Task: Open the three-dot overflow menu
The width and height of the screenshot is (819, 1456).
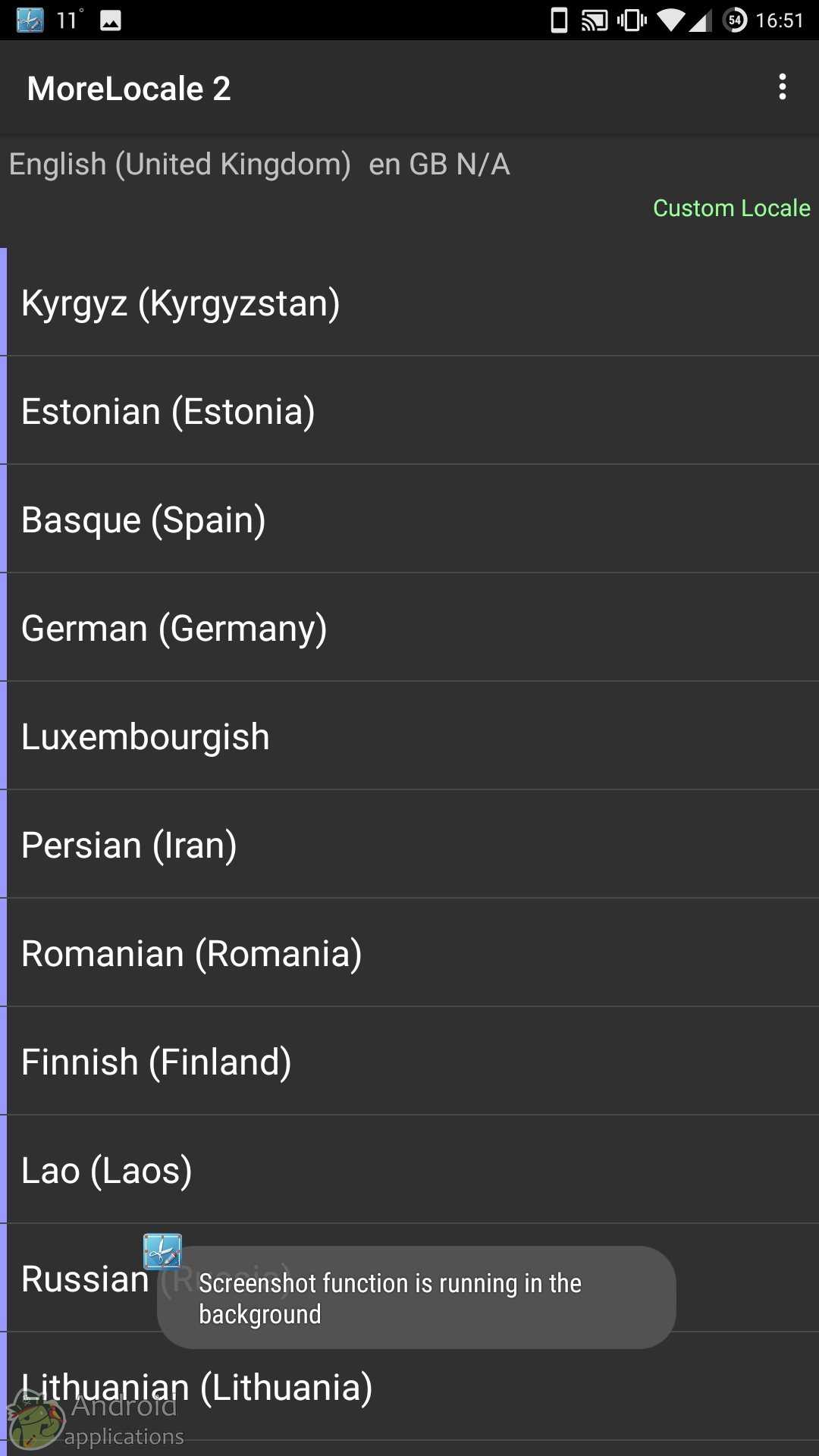Action: pyautogui.click(x=783, y=88)
